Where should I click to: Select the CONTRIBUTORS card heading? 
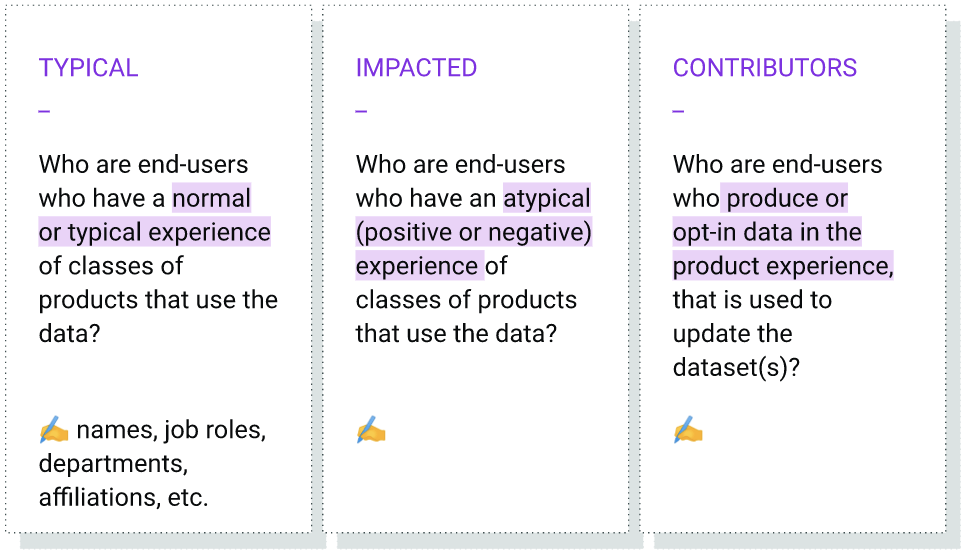click(764, 68)
